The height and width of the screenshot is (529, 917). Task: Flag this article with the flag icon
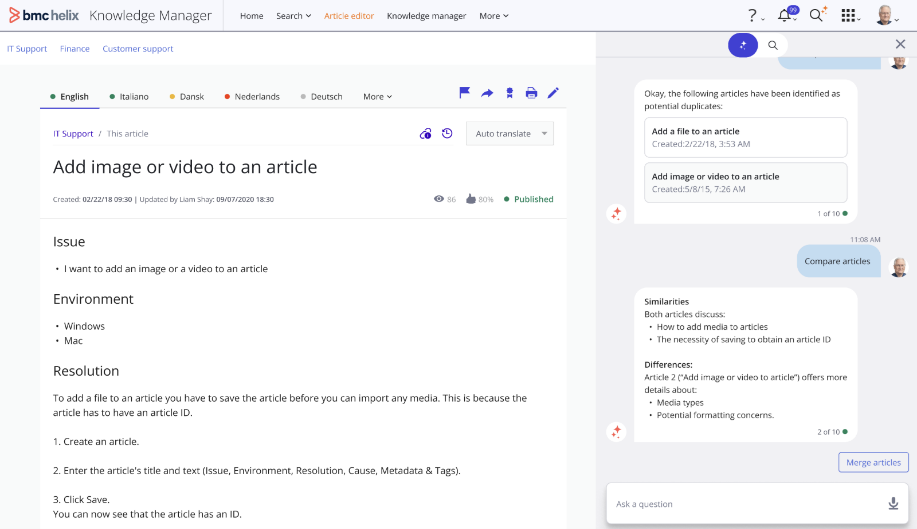(464, 93)
